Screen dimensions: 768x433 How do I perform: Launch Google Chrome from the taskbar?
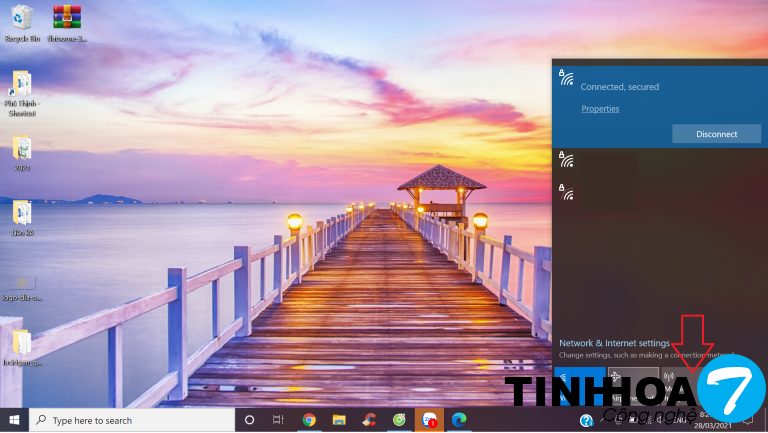(x=309, y=420)
